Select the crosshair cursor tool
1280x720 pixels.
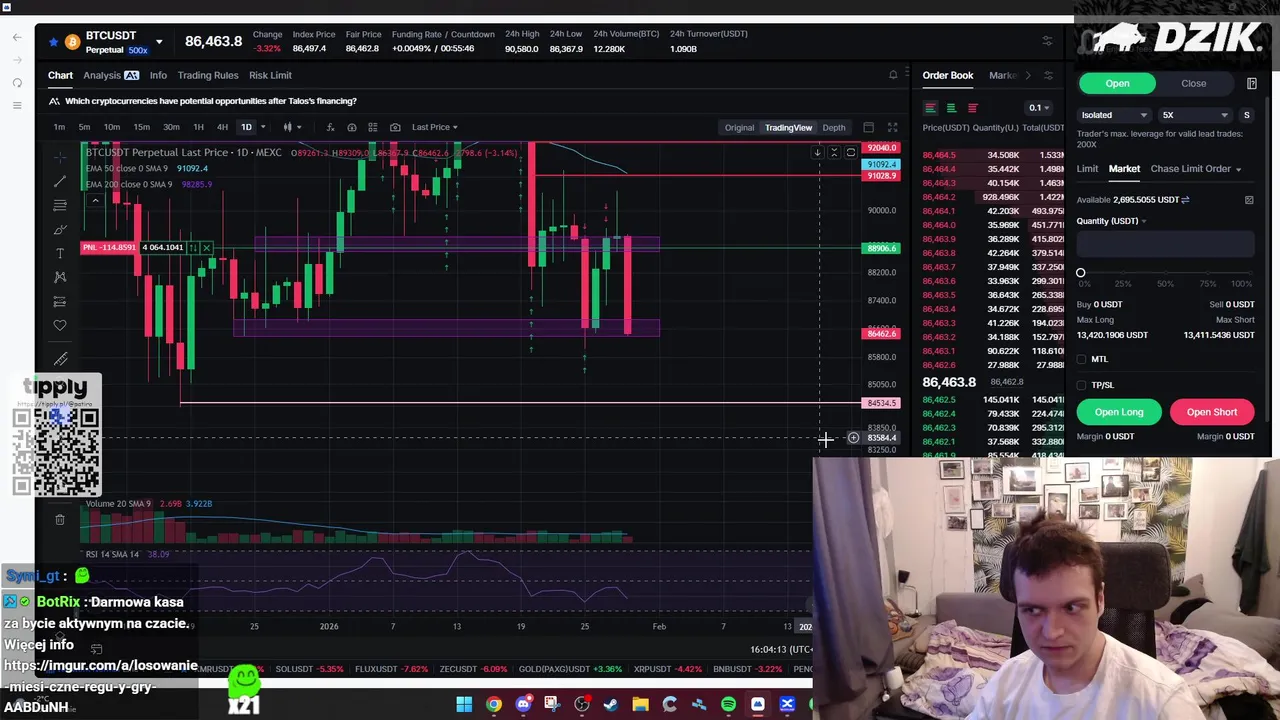click(x=60, y=156)
